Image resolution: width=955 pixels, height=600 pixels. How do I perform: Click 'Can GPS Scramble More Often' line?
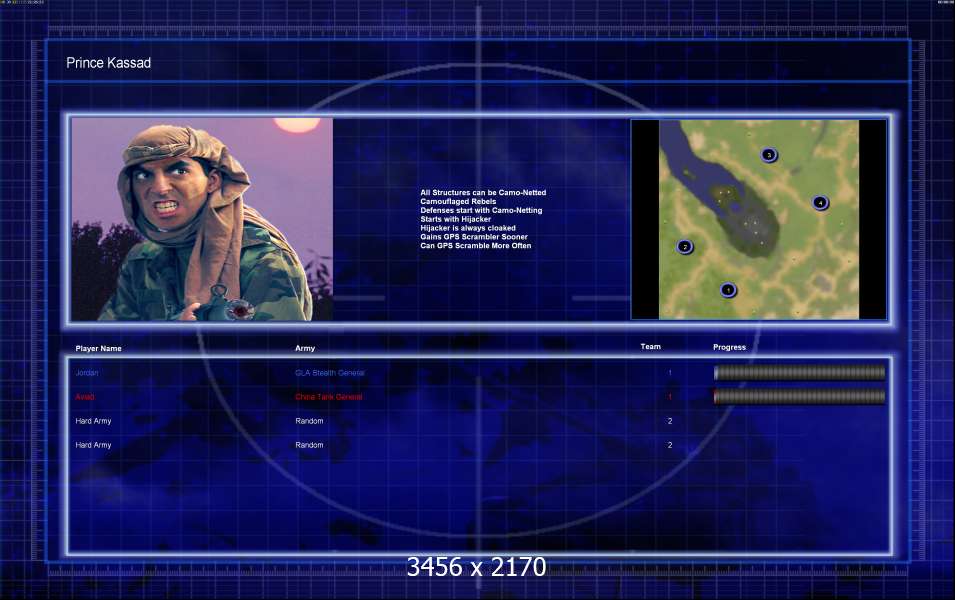476,245
